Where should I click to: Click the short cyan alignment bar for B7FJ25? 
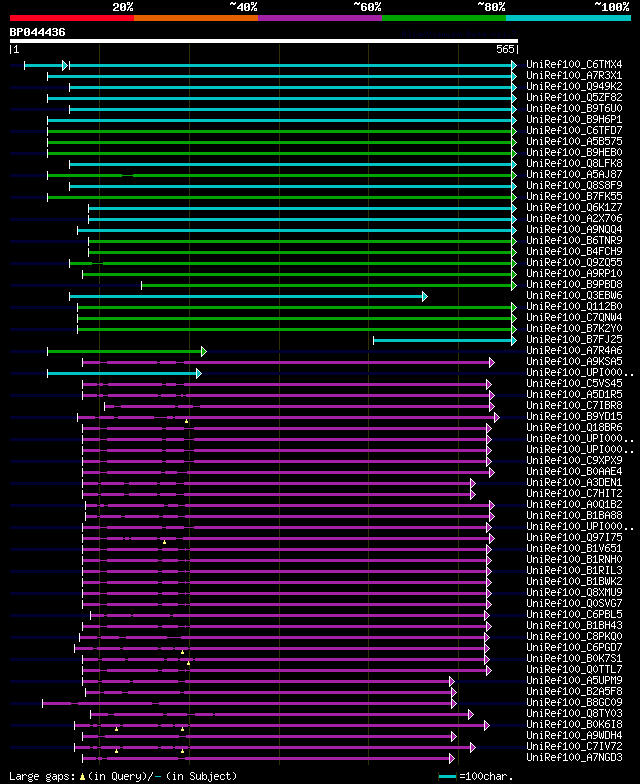tap(445, 340)
